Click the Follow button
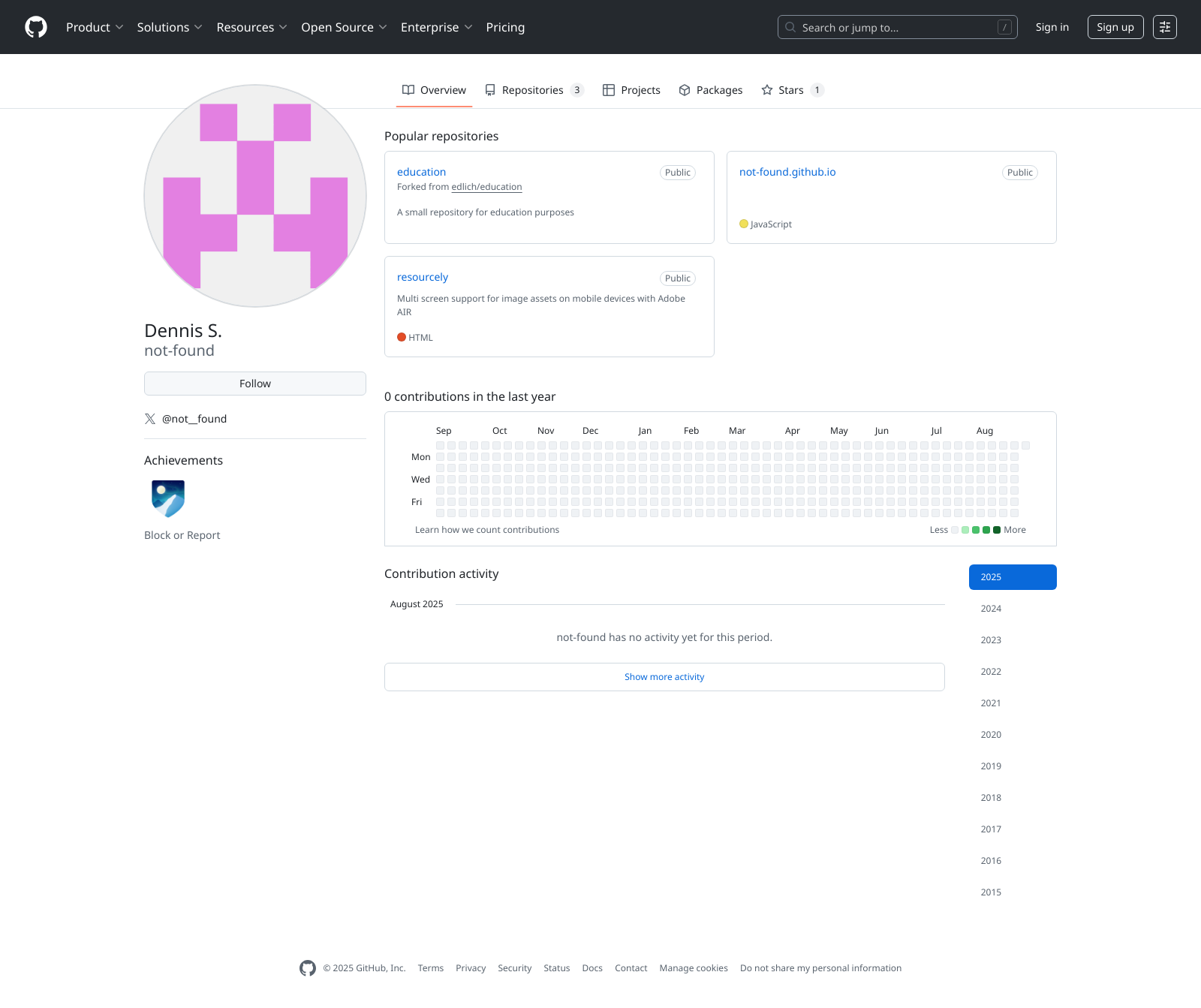 pyautogui.click(x=254, y=383)
